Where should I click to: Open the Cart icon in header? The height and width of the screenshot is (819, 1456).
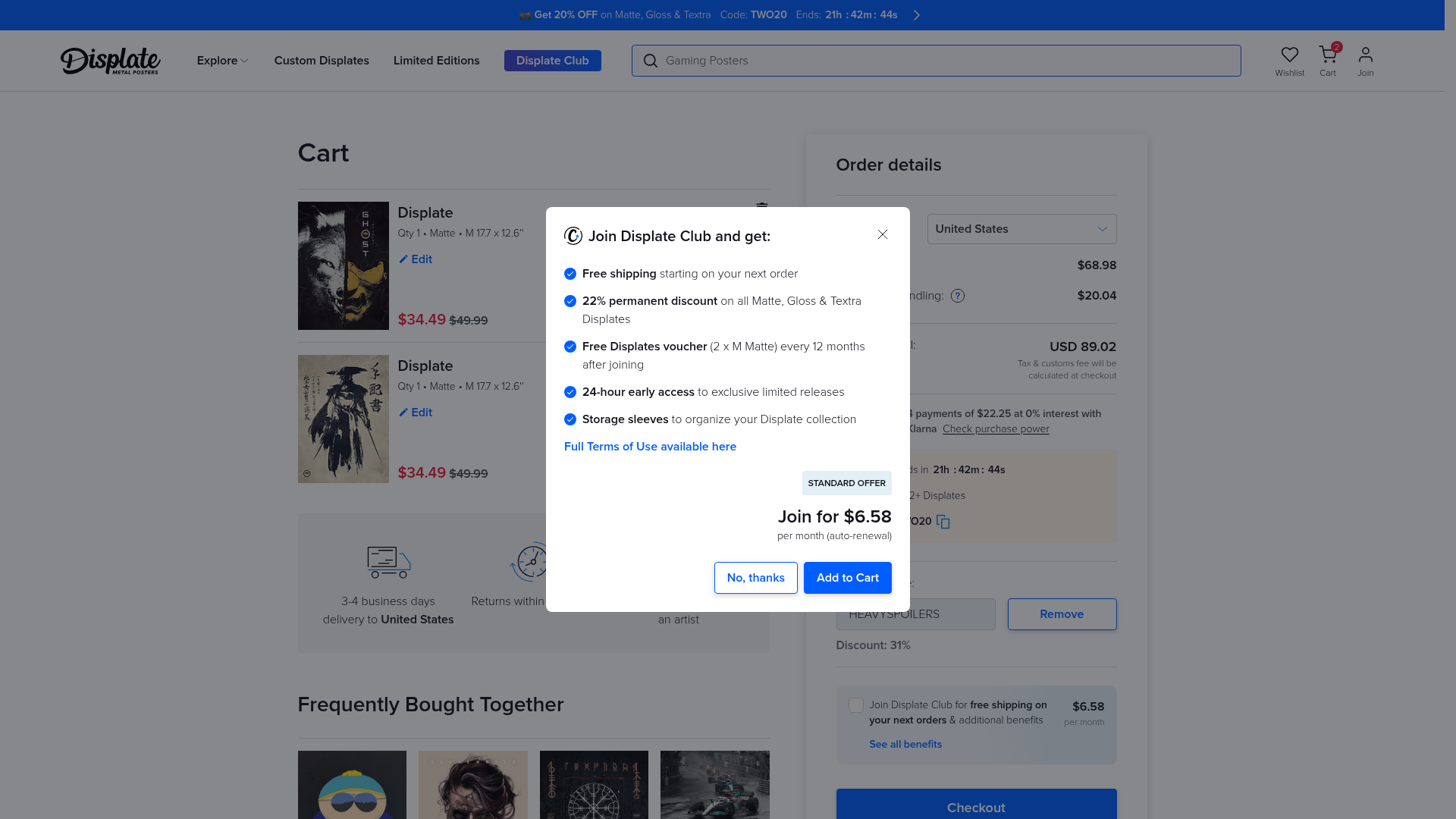[1327, 55]
